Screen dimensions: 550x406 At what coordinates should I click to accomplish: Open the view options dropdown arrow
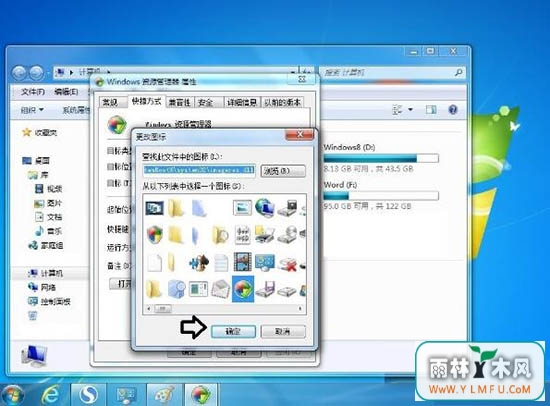click(x=410, y=110)
